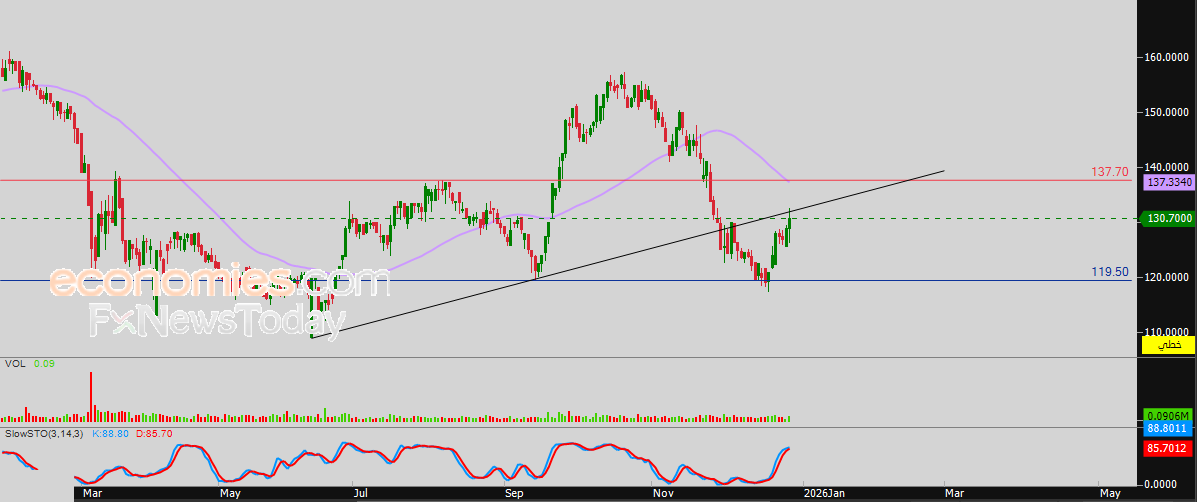The height and width of the screenshot is (502, 1197).
Task: Click the 110.0000 price axis label
Action: pos(1166,333)
